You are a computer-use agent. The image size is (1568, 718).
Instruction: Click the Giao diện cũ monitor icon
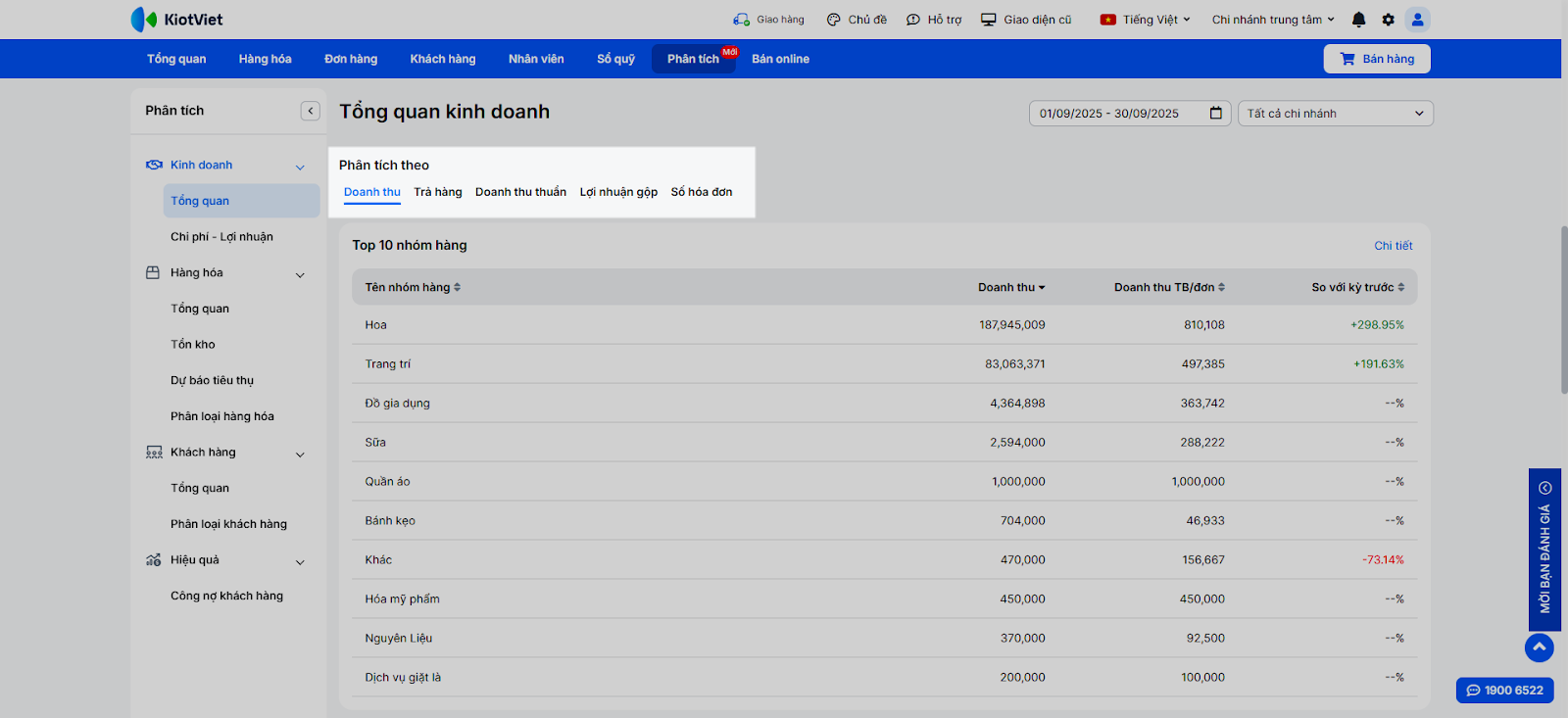tap(989, 20)
